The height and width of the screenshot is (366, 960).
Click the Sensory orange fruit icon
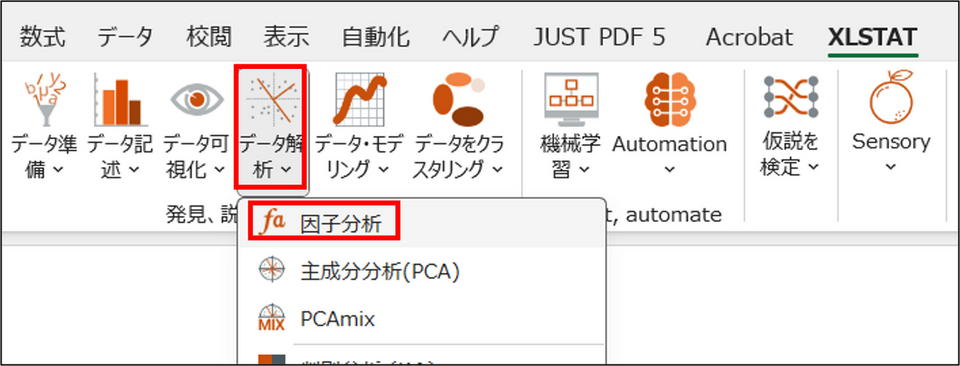891,98
